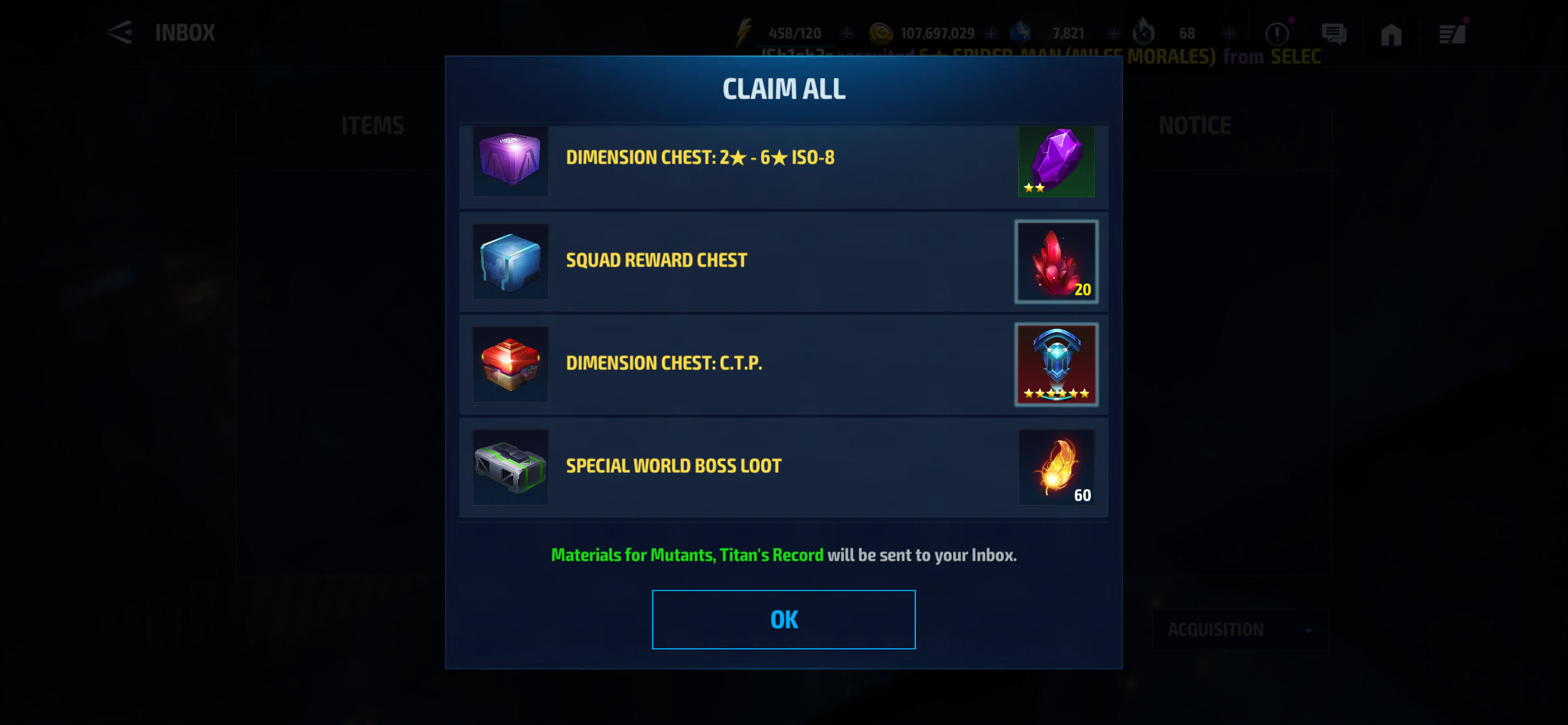Open the home icon in top bar
This screenshot has width=1568, height=725.
click(x=1391, y=34)
